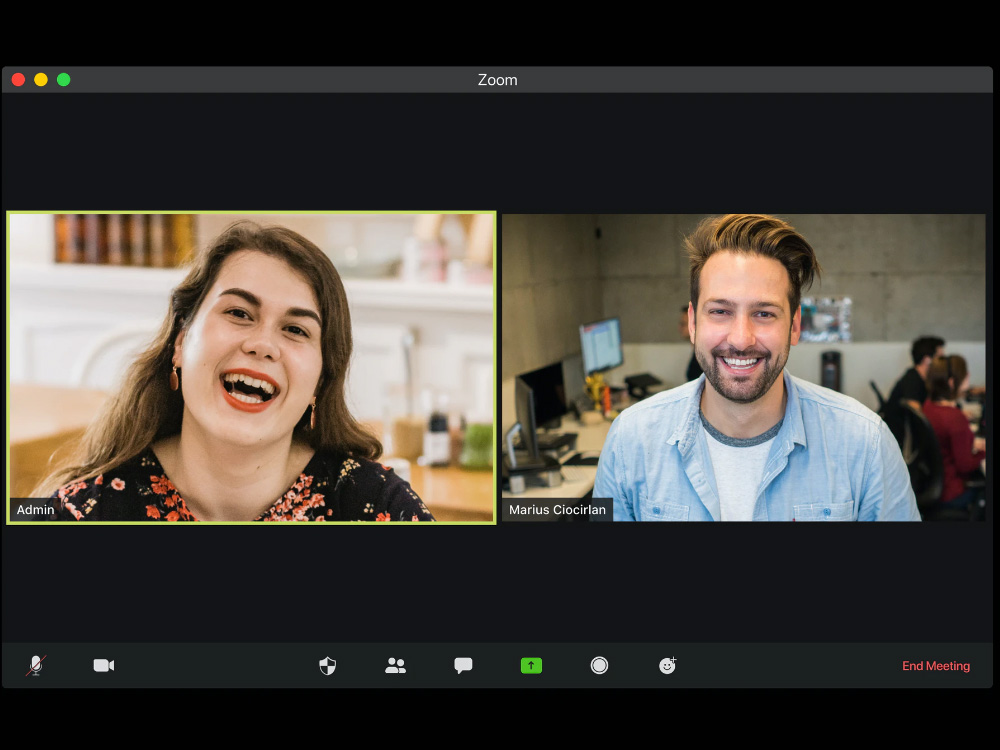The image size is (1000, 750).
Task: Toggle the video camera
Action: 104,666
